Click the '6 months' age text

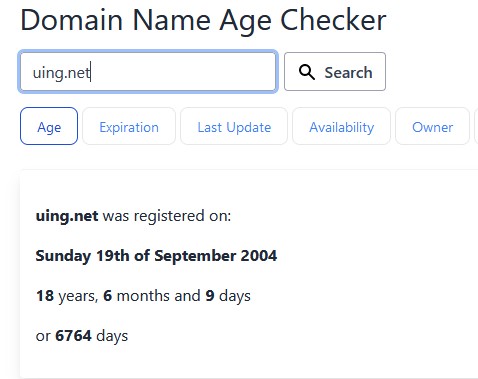coord(133,296)
